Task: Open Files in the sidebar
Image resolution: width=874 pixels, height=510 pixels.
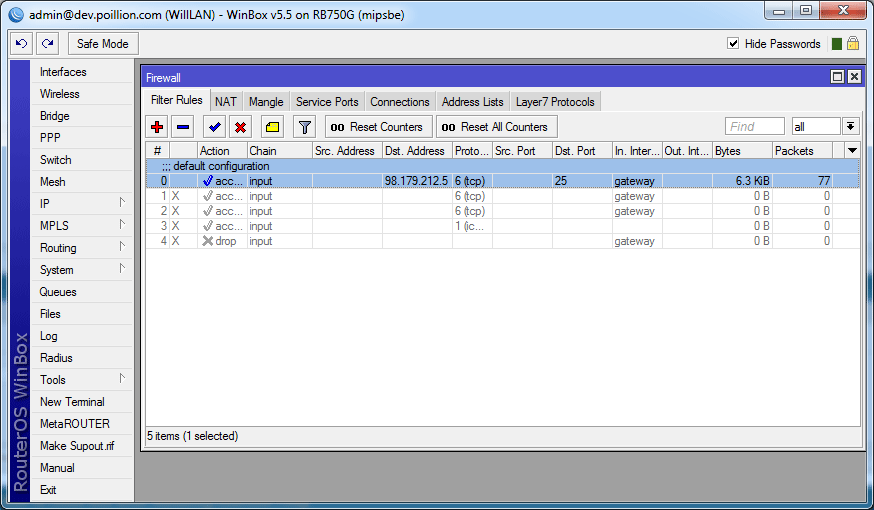Action: 82,314
